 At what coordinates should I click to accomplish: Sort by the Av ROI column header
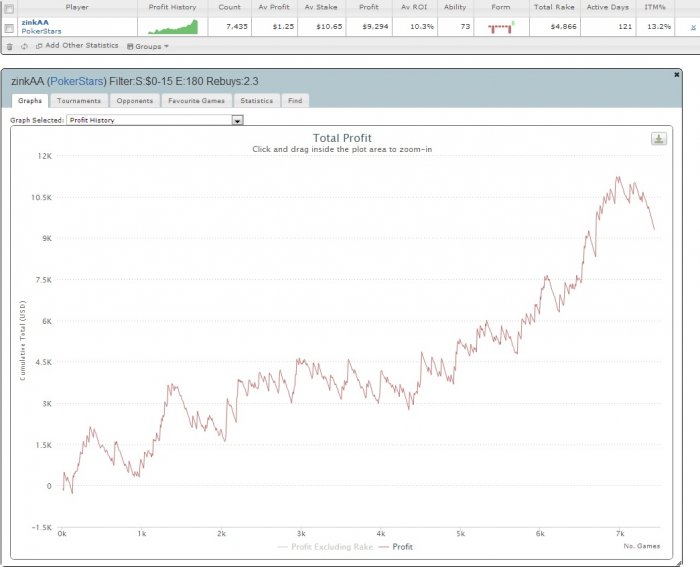click(x=414, y=7)
